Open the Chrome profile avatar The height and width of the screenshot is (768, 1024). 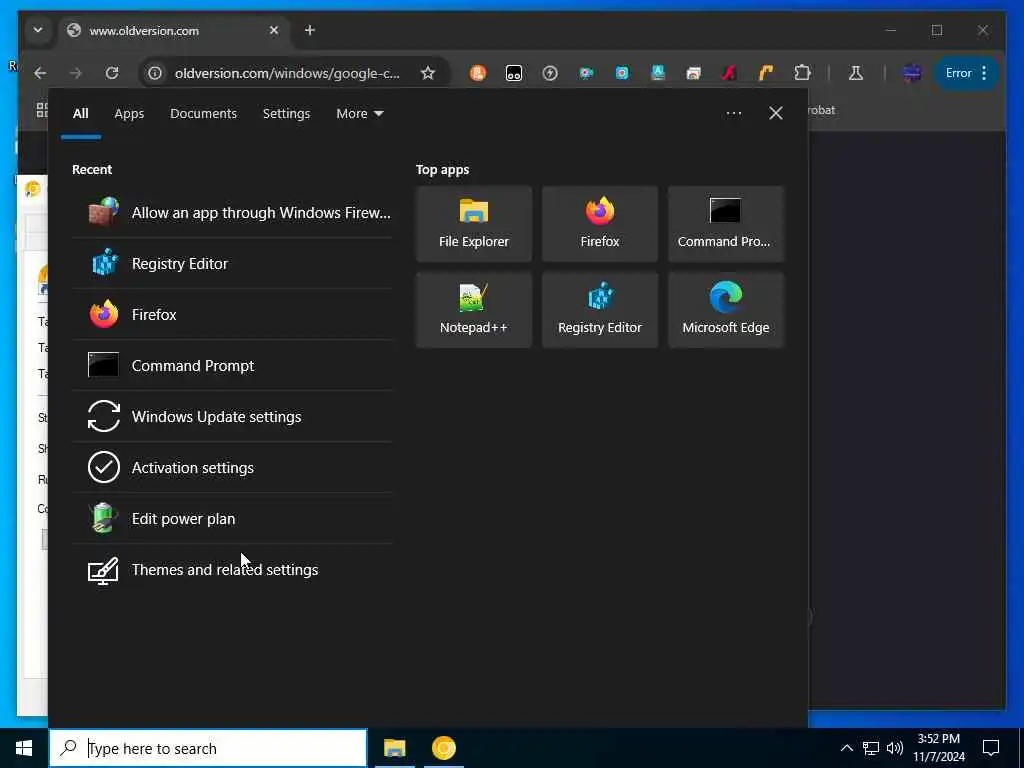pyautogui.click(x=912, y=73)
